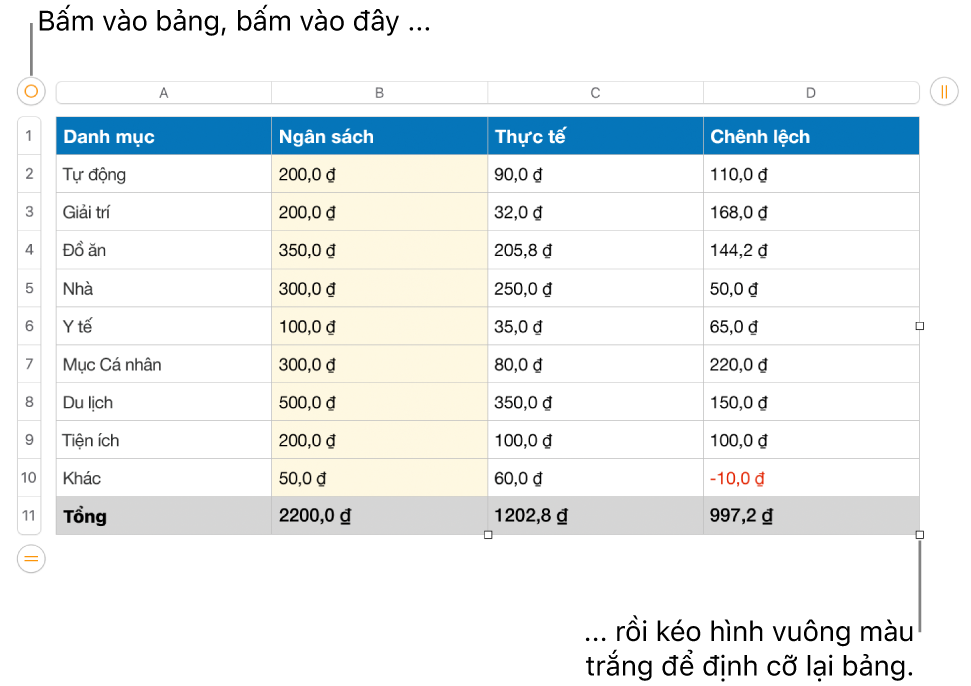Click the white resize square at bottom center
Image resolution: width=971 pixels, height=686 pixels.
[x=488, y=535]
